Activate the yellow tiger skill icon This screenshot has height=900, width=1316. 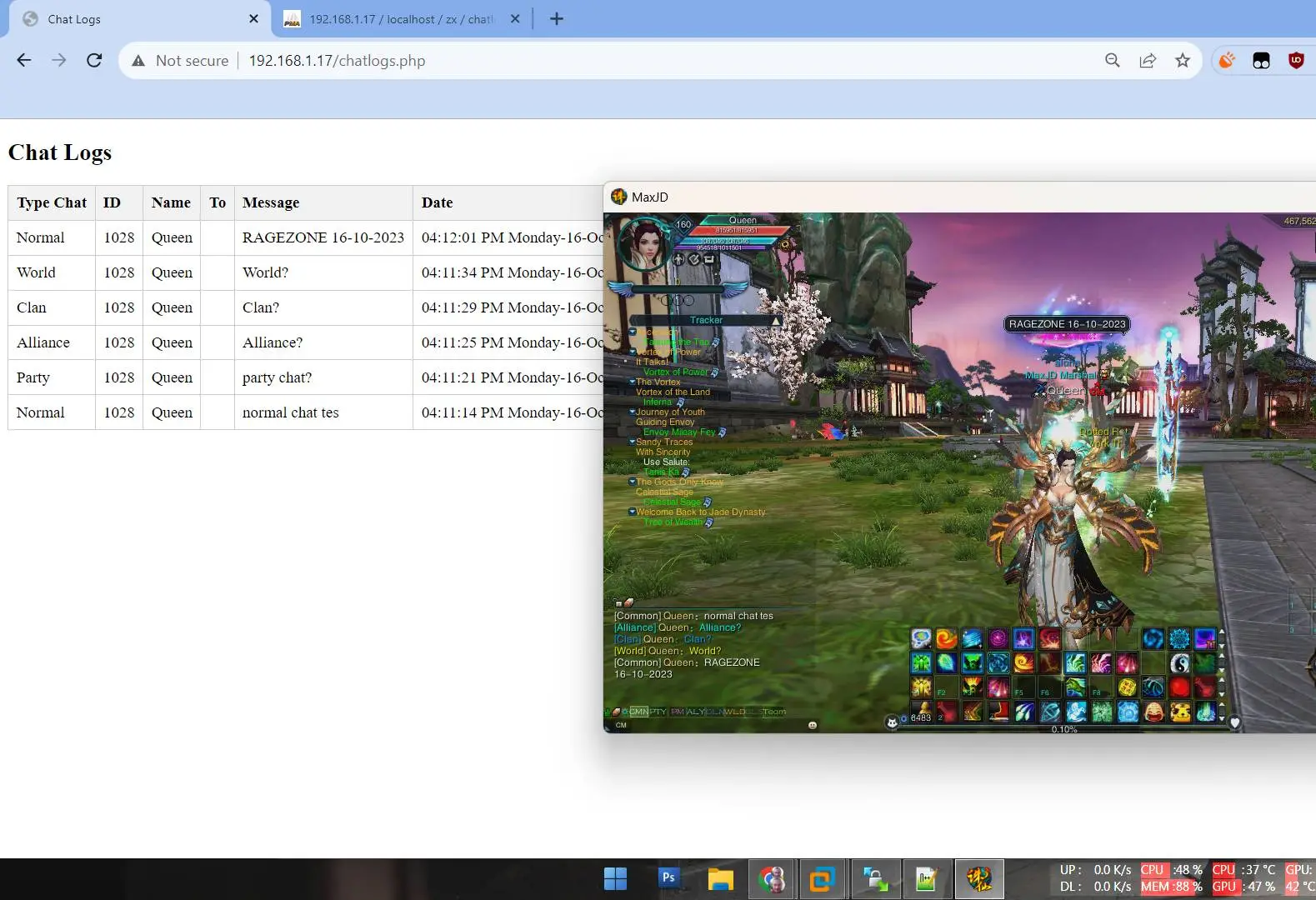pyautogui.click(x=1179, y=712)
